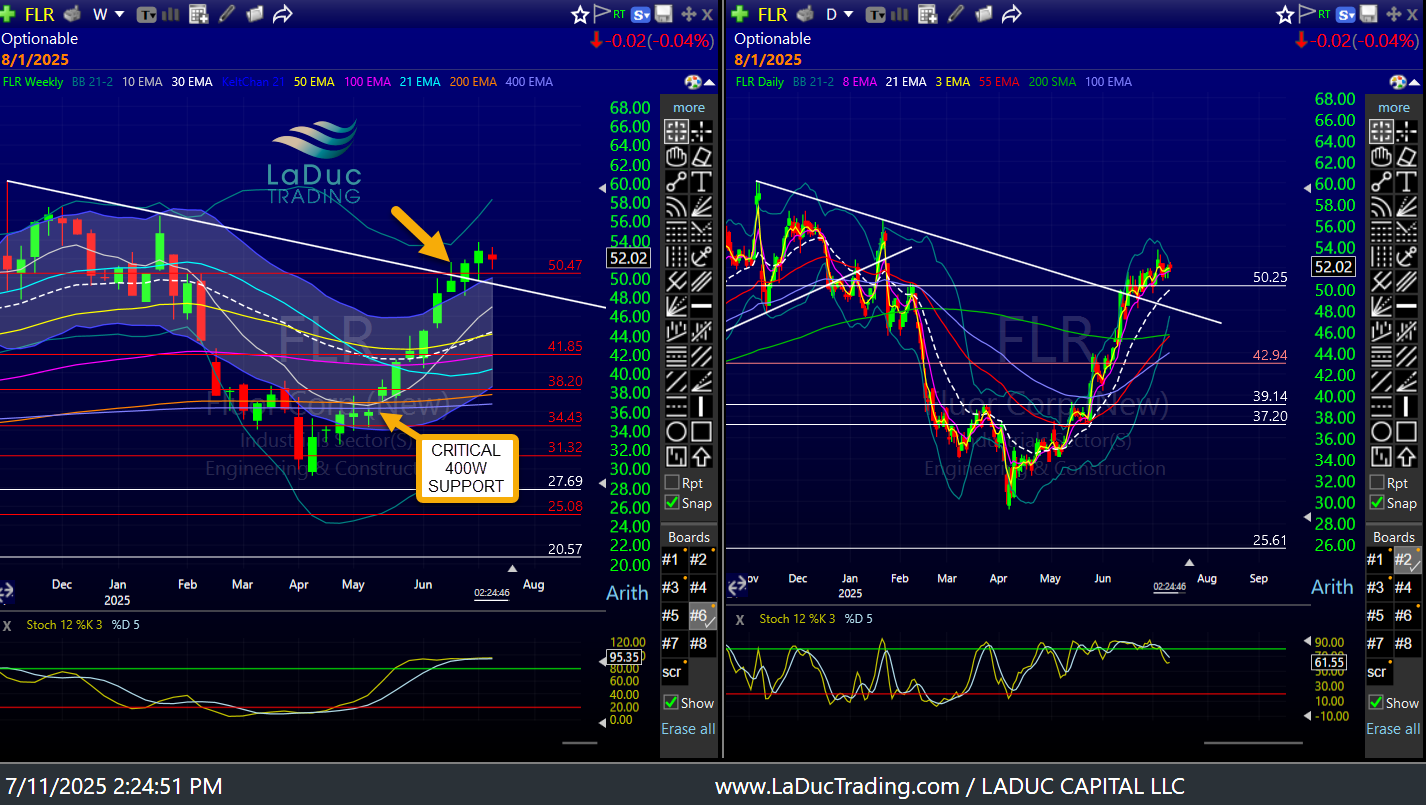
Task: Select the hand pan tool in weekly palette
Action: [x=677, y=156]
